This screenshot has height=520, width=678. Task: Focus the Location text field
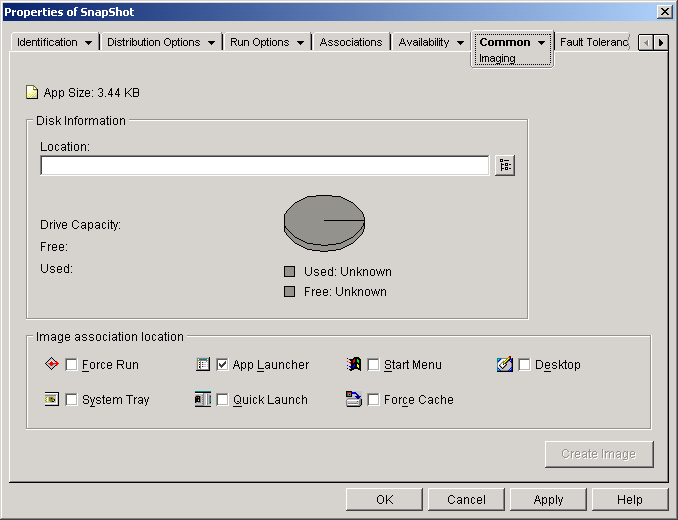[x=265, y=166]
